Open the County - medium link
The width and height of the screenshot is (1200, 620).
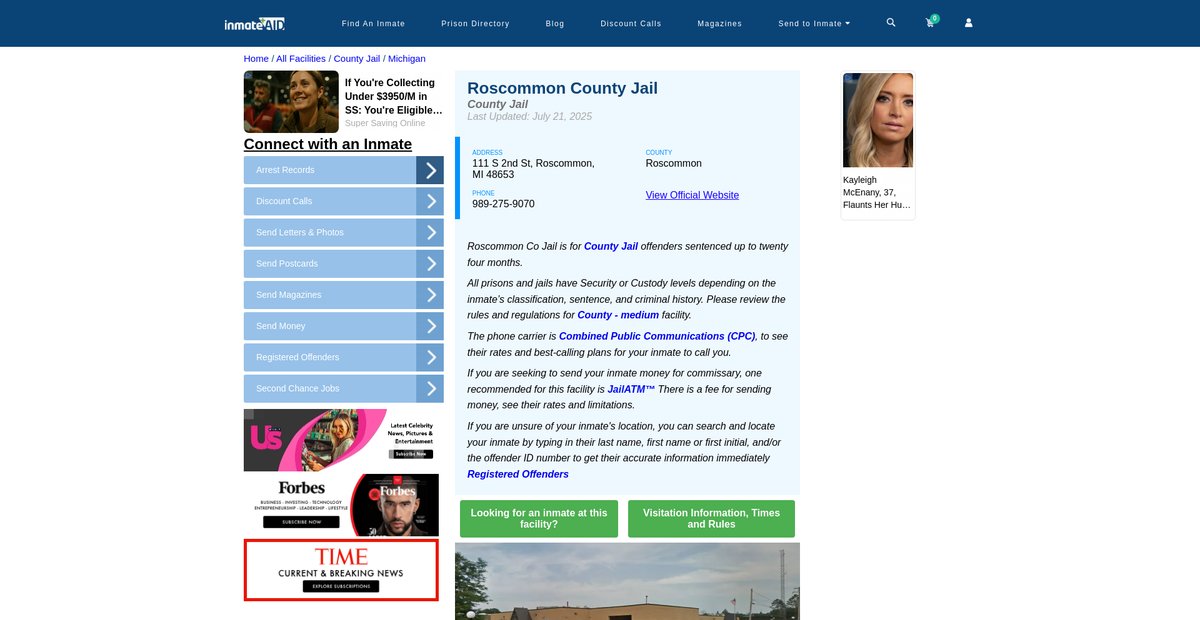tap(618, 315)
